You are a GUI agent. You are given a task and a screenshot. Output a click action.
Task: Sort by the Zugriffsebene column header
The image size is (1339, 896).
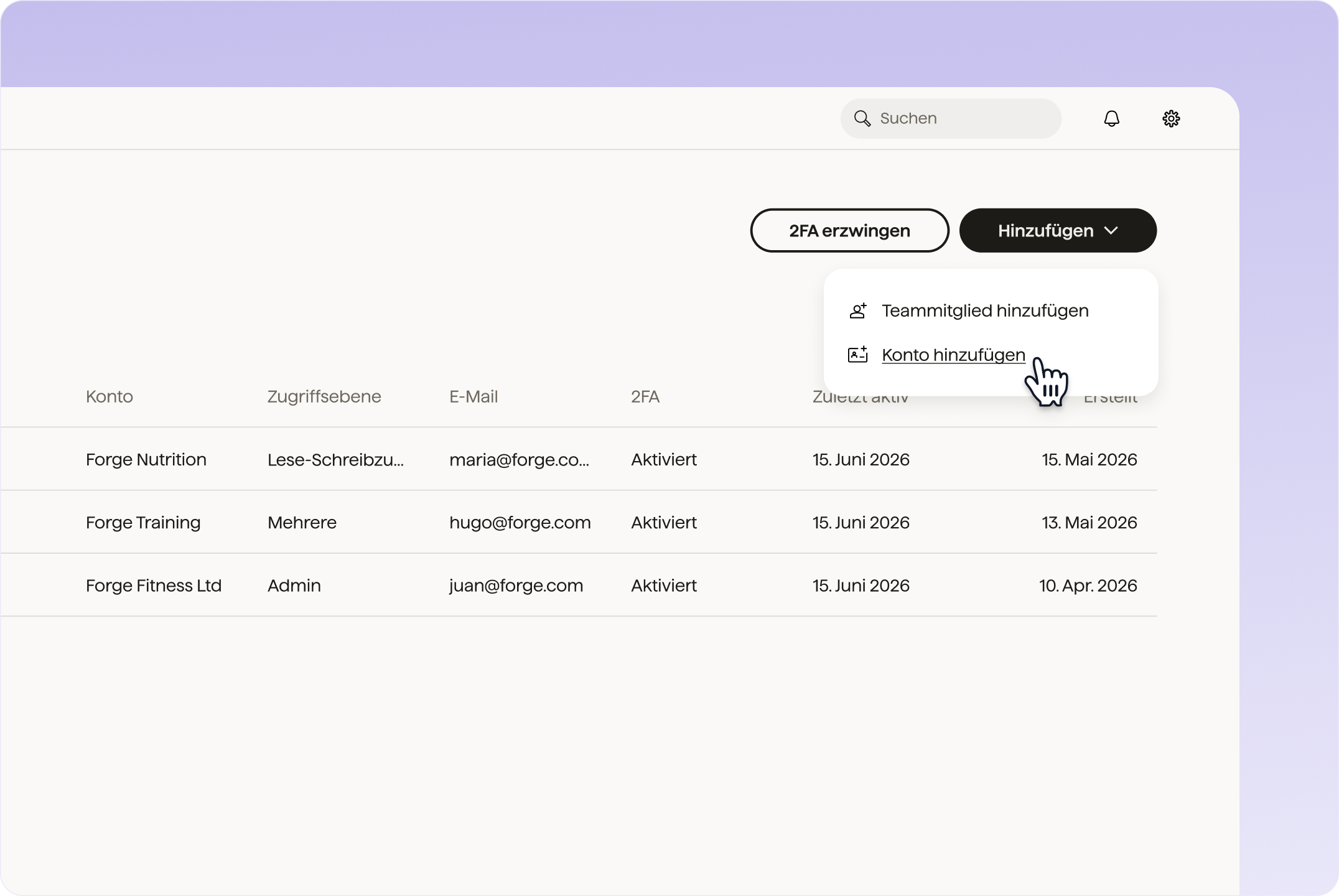pos(324,396)
